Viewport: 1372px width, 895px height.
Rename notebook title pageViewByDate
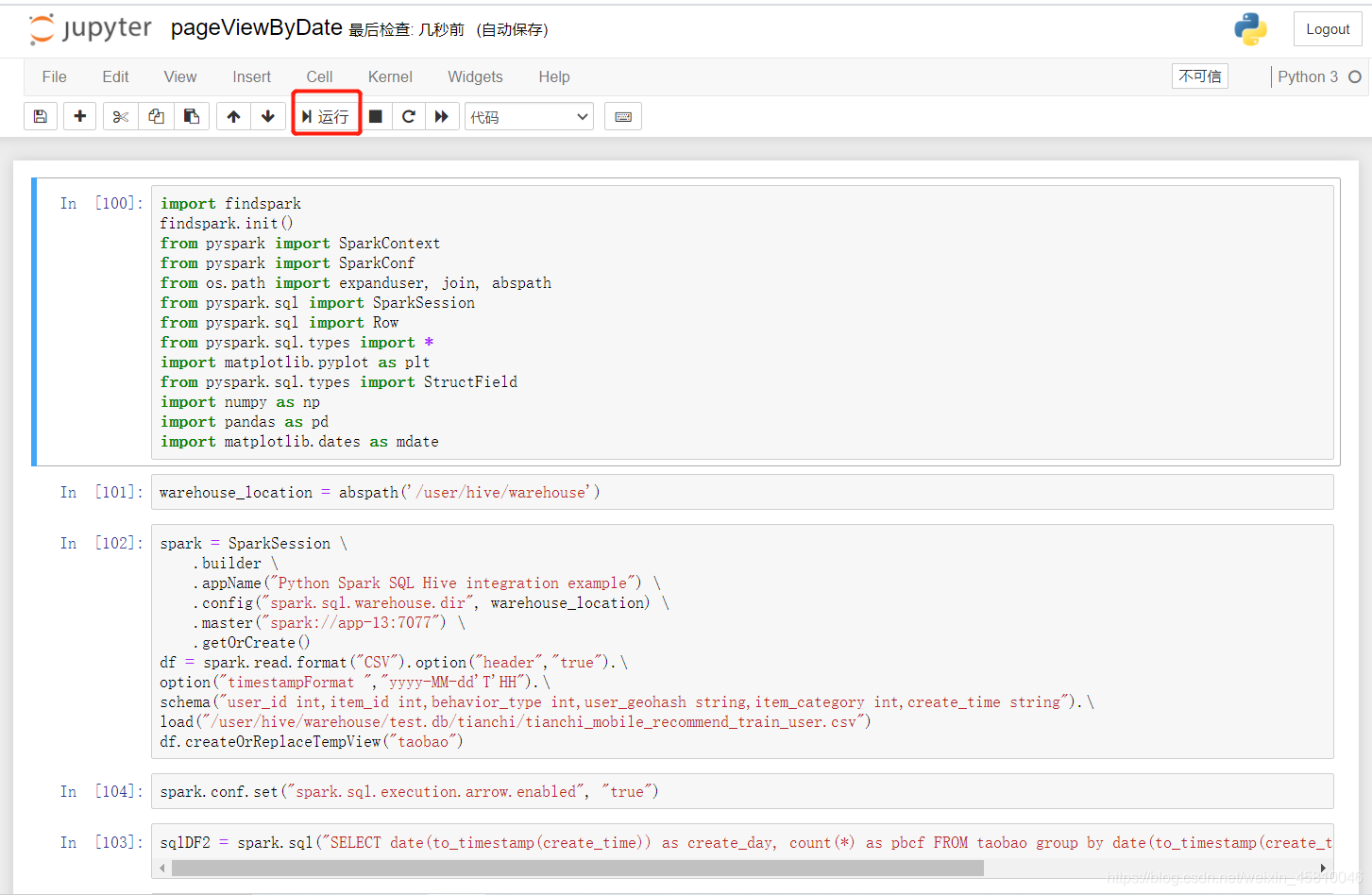(x=256, y=28)
